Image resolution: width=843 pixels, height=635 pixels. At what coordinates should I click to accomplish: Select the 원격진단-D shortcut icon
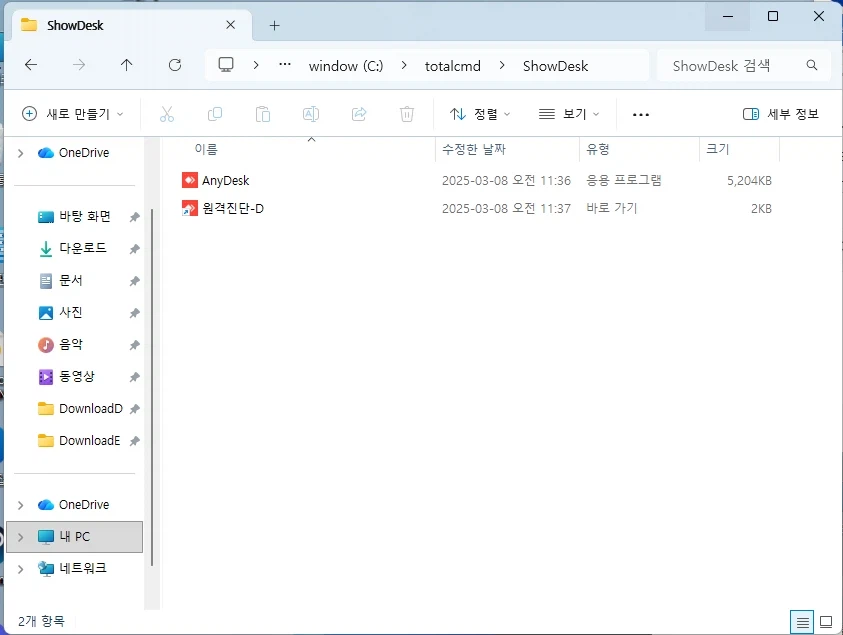tap(190, 208)
